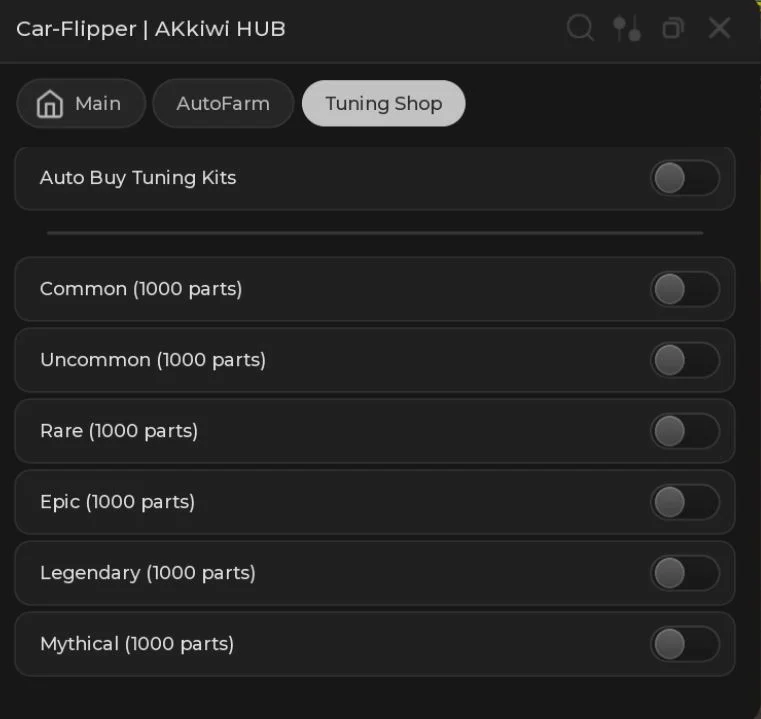Open the settings sliders icon
The image size is (761, 719).
point(627,28)
